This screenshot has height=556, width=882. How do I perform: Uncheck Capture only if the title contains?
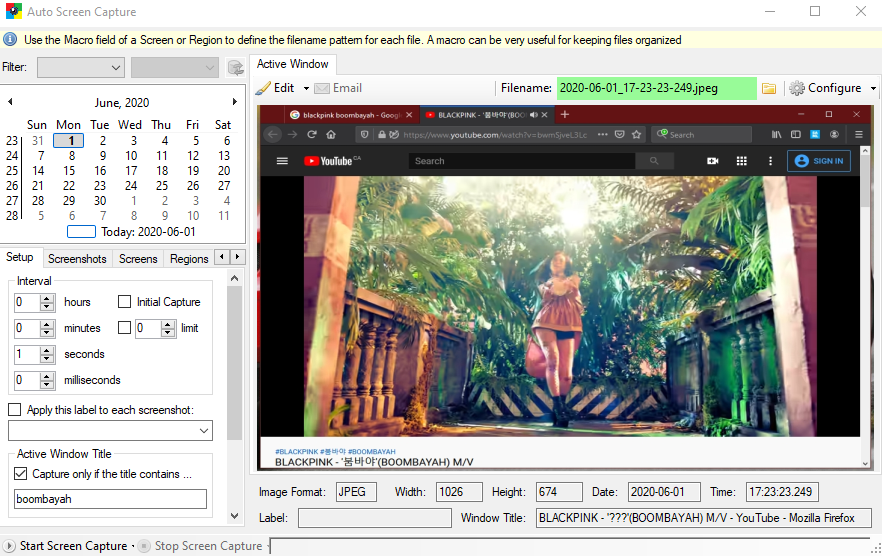pyautogui.click(x=20, y=474)
